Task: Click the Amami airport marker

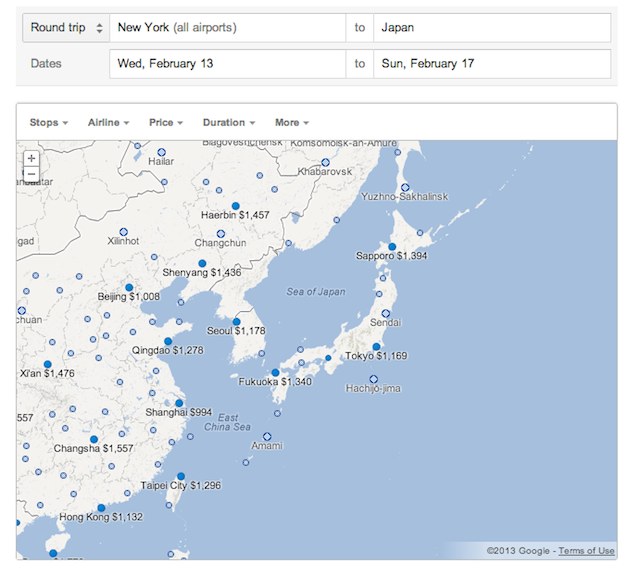Action: (x=267, y=437)
